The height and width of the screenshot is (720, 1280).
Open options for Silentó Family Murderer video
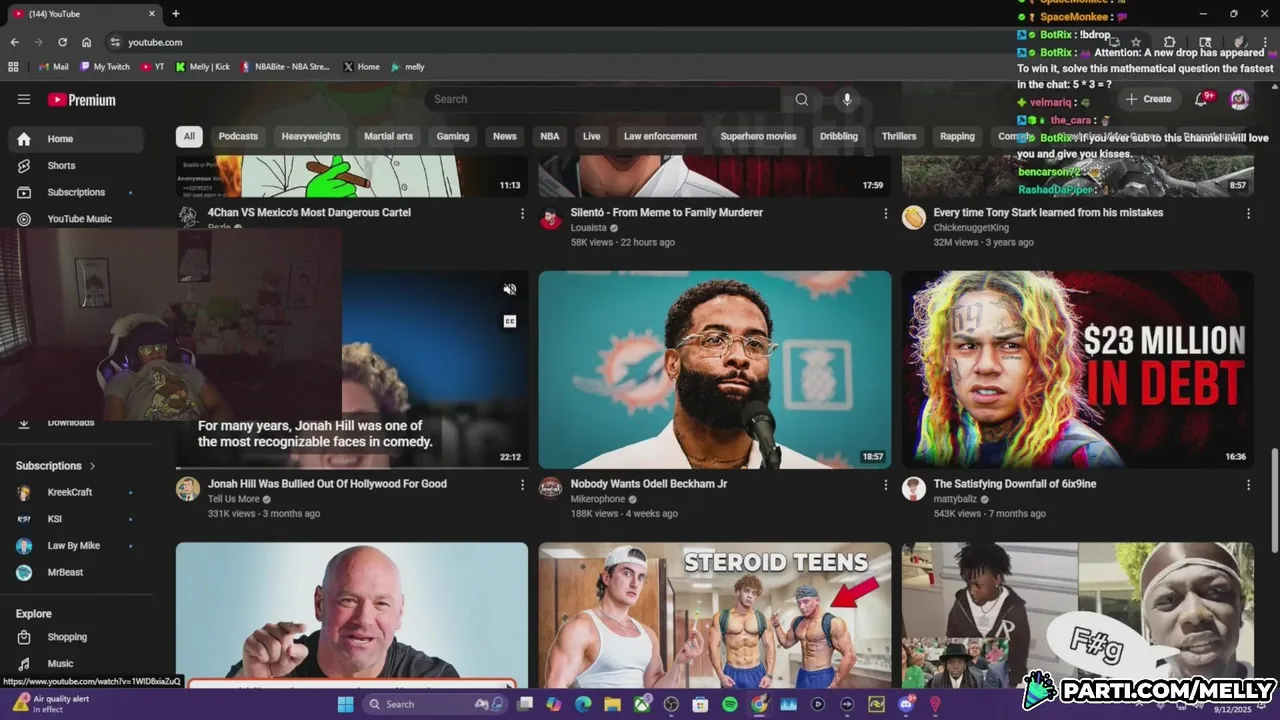point(885,213)
